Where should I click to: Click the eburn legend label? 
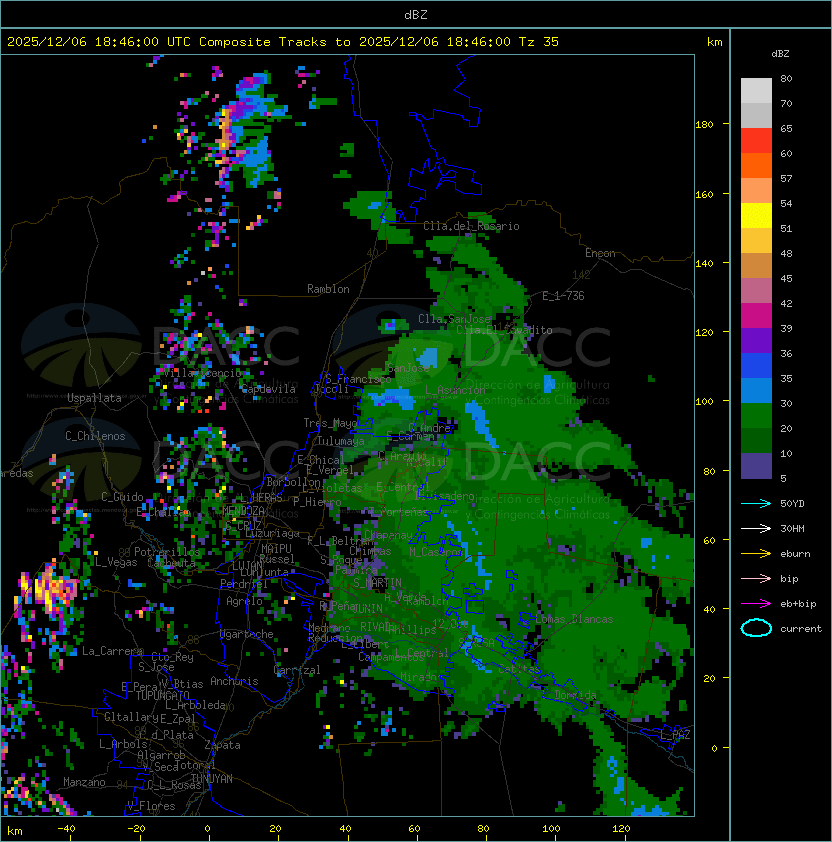(795, 554)
